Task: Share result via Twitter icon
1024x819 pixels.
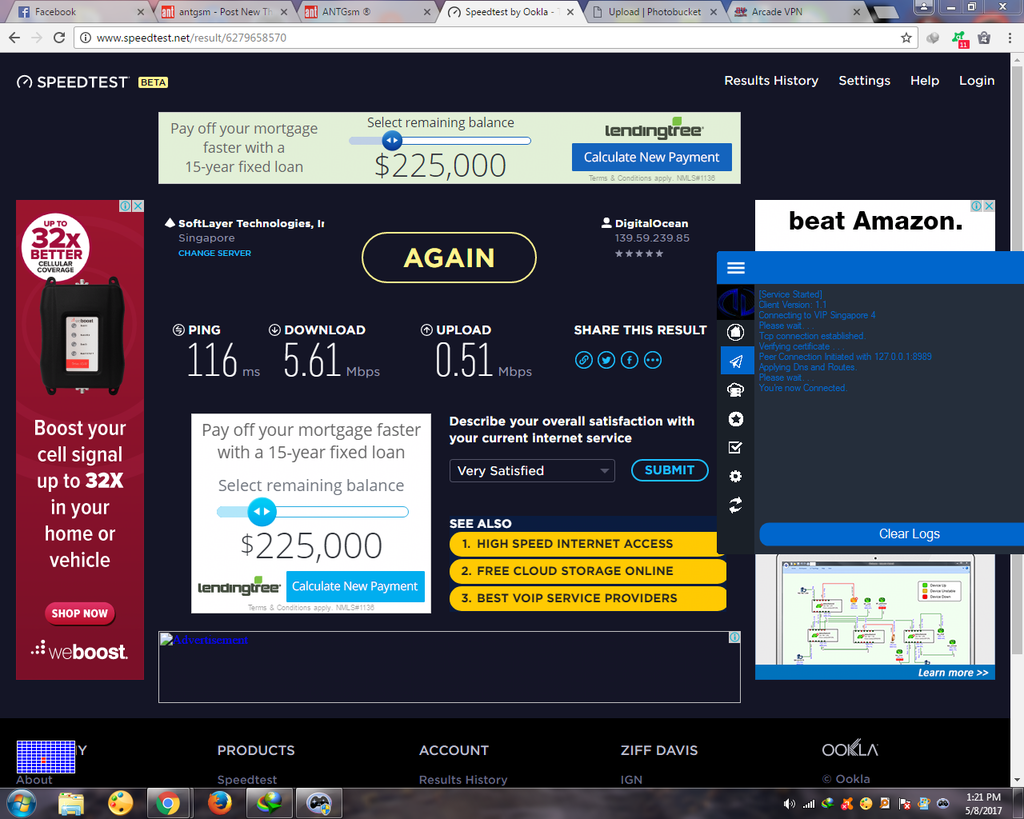Action: pos(606,360)
